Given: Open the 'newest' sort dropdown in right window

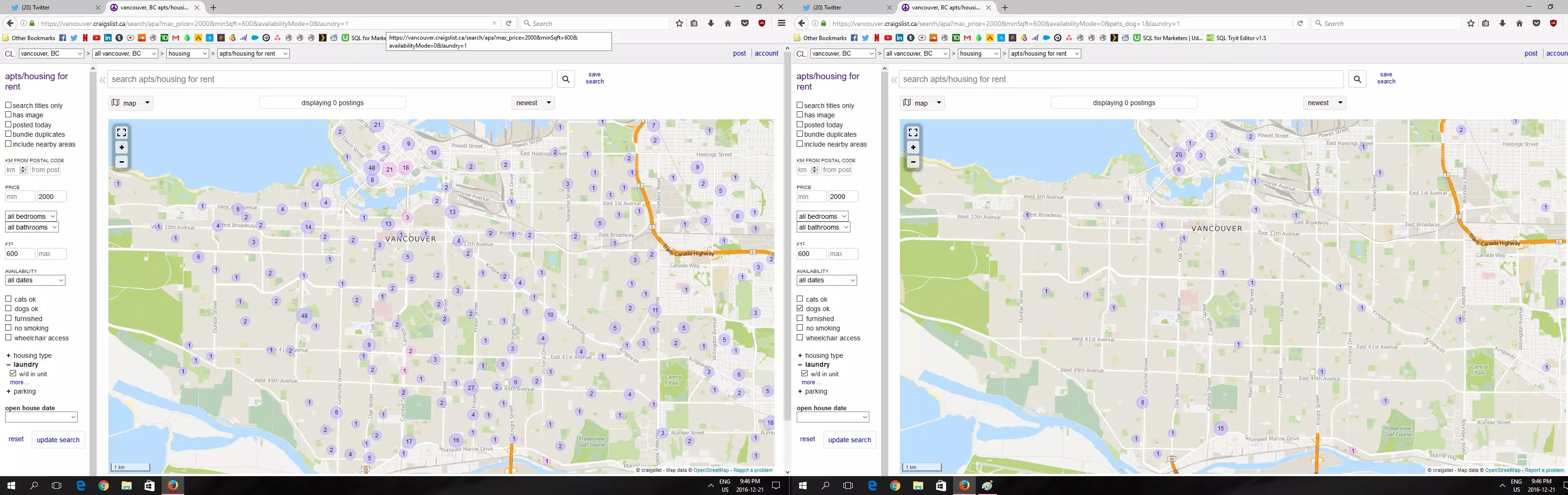Looking at the screenshot, I should point(1324,103).
